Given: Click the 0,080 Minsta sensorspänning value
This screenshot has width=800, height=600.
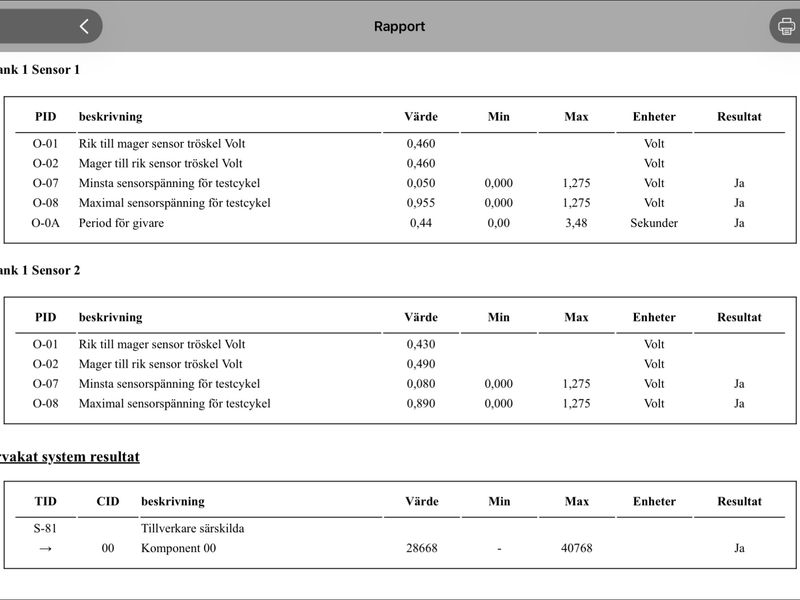Looking at the screenshot, I should [x=421, y=384].
